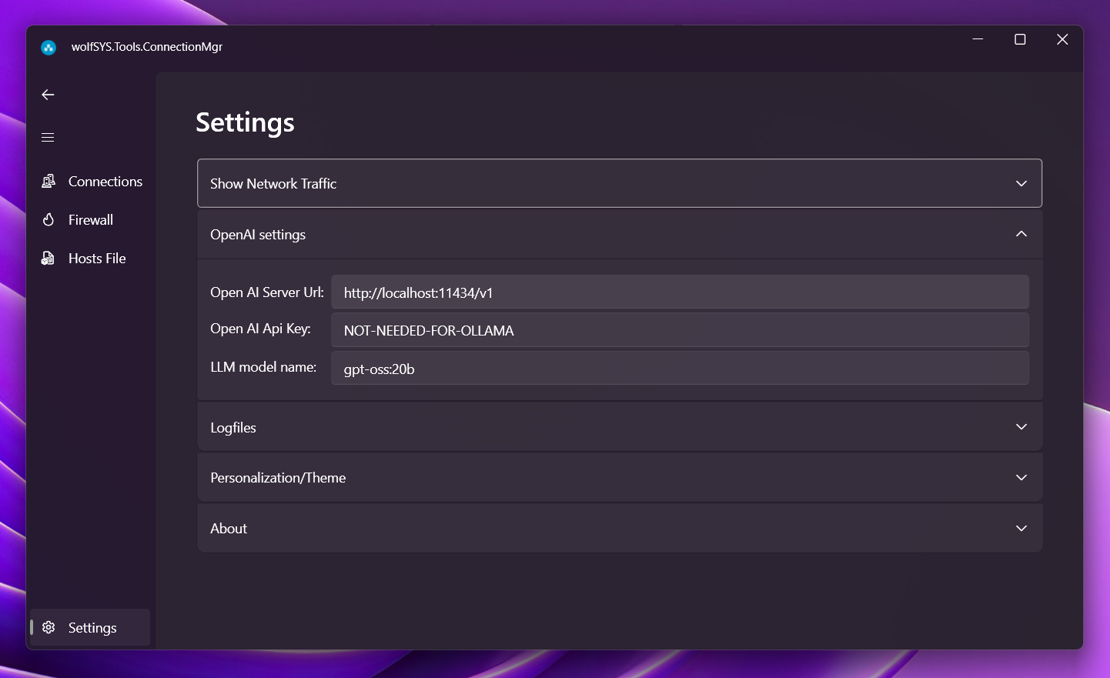1110x678 pixels.
Task: Click the wolfSYS app logo in title bar
Action: (x=48, y=47)
